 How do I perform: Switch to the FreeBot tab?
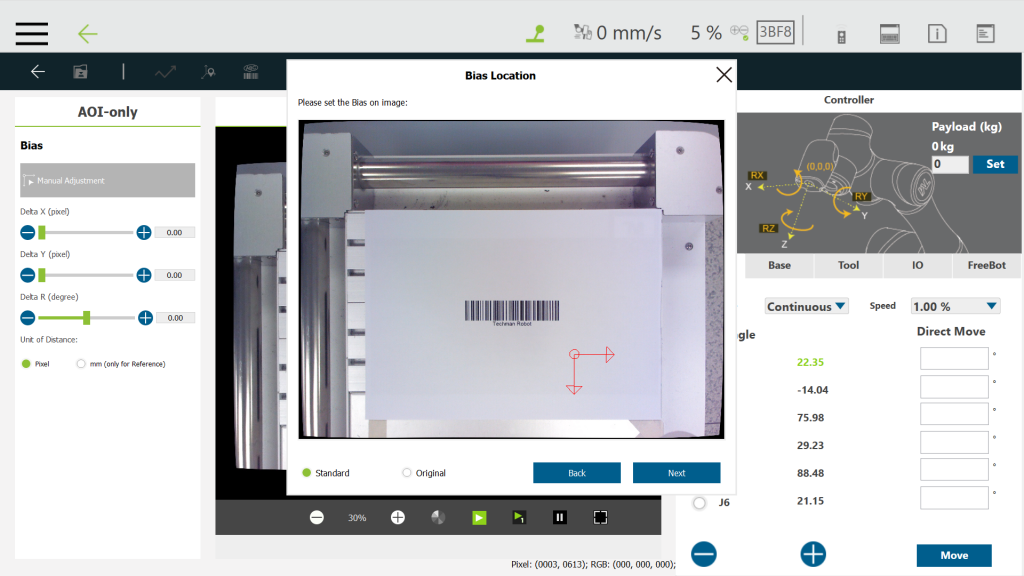[x=986, y=265]
